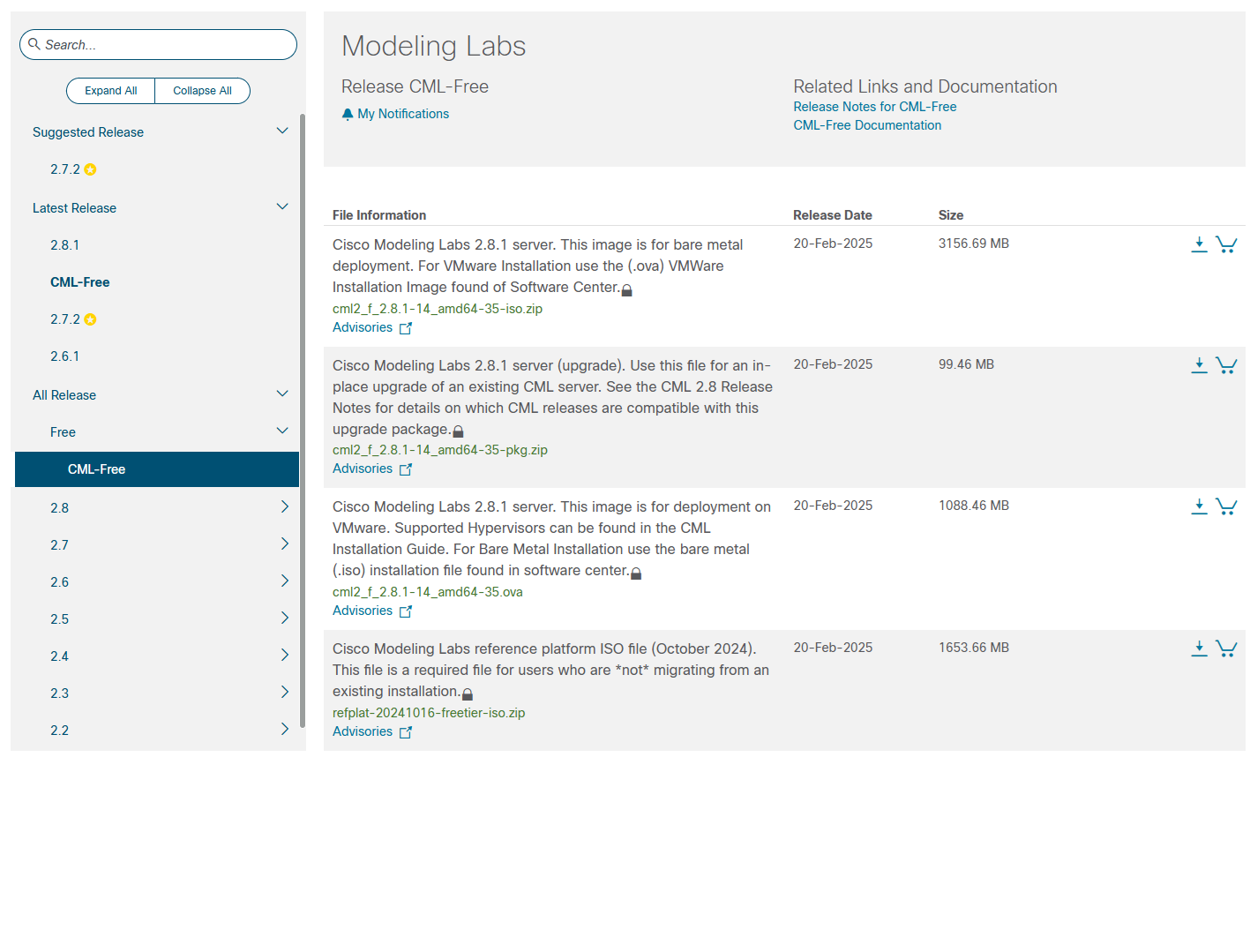Screen dimensions: 1250x952
Task: Click star icon beside Suggested Release 2.7.2
Action: [90, 169]
